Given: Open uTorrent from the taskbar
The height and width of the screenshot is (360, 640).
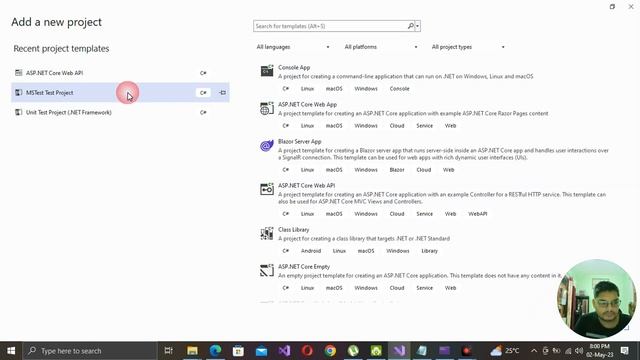Looking at the screenshot, I should [353, 351].
